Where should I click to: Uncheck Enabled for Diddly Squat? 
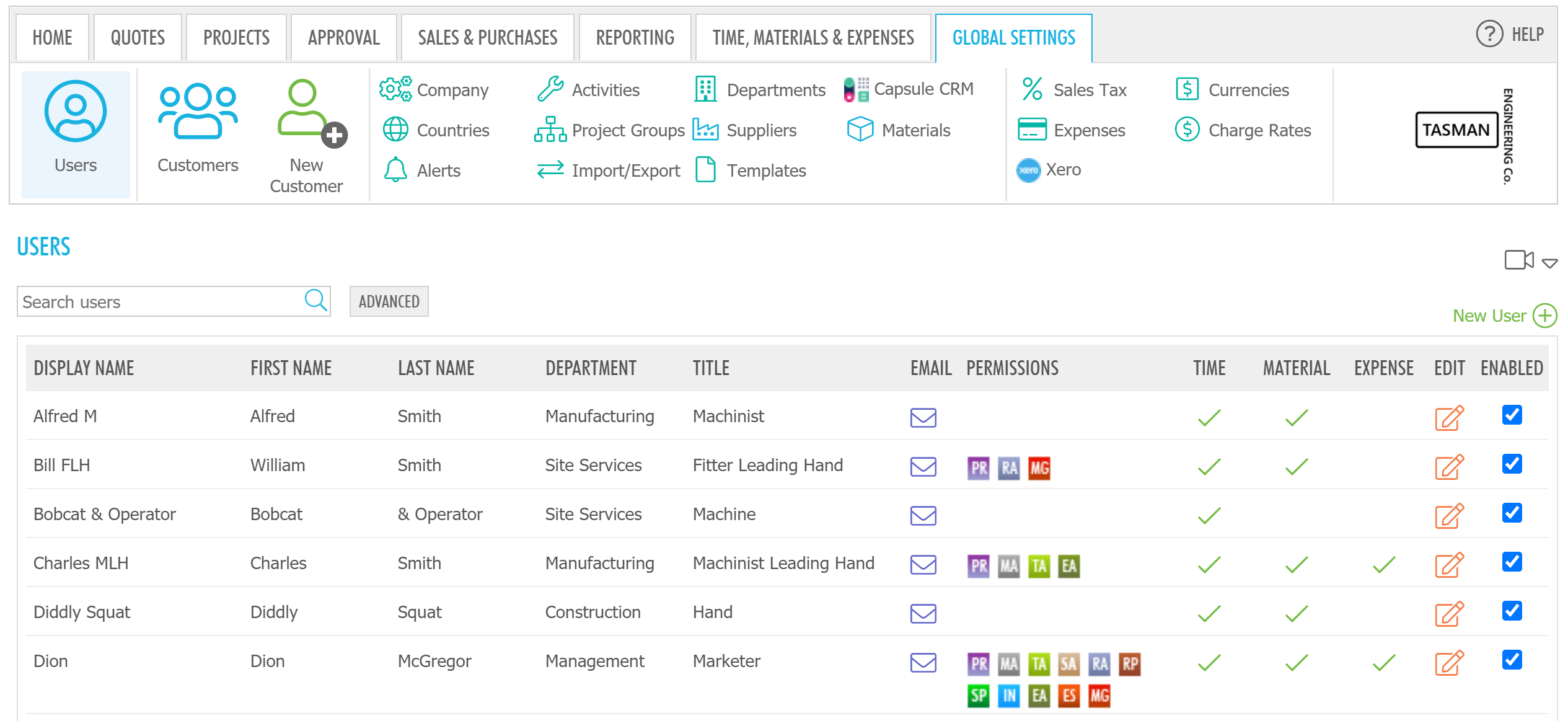click(1512, 611)
